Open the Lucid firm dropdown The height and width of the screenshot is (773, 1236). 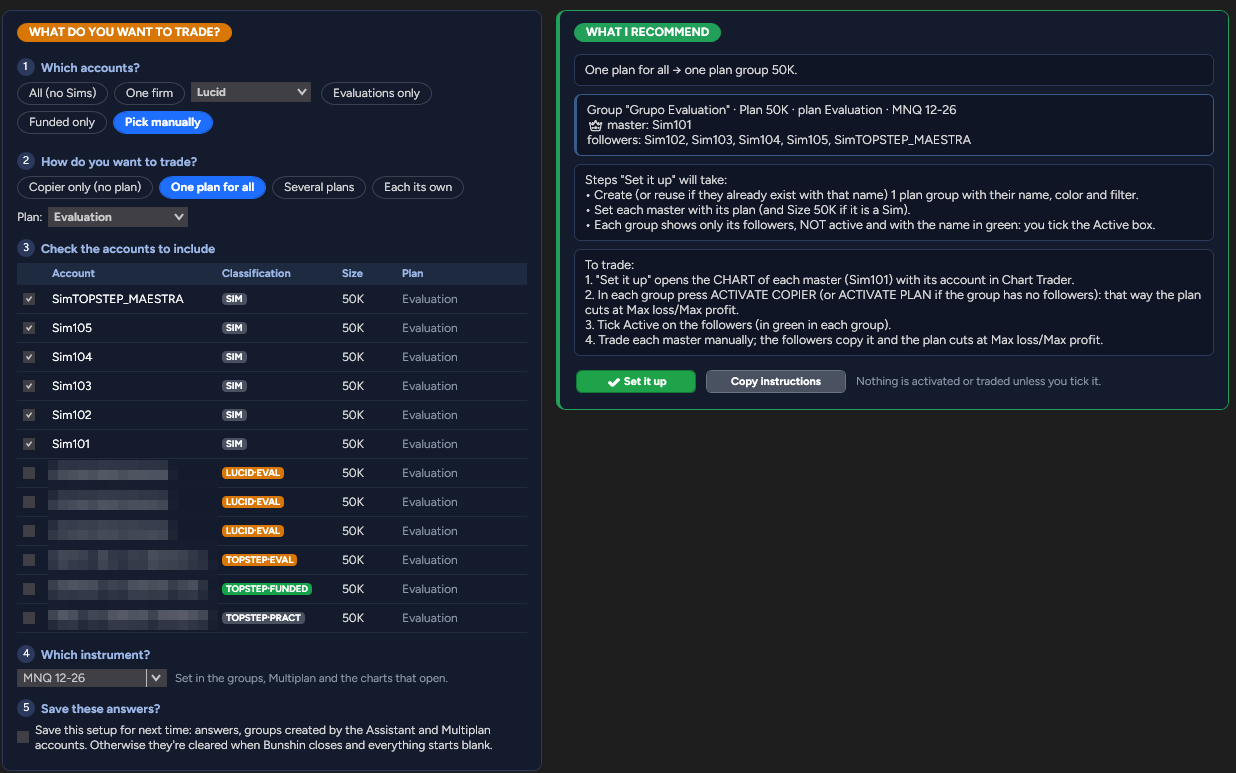click(x=251, y=92)
